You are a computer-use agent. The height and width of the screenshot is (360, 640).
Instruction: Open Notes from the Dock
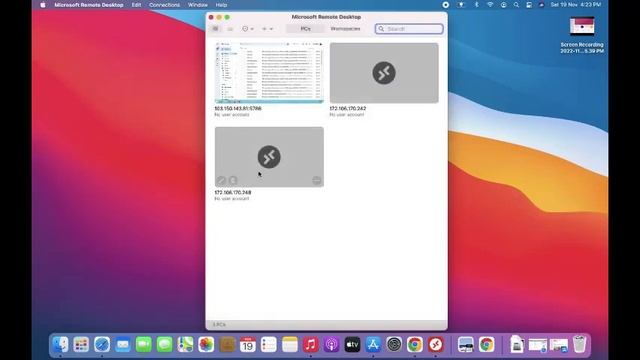pyautogui.click(x=289, y=344)
